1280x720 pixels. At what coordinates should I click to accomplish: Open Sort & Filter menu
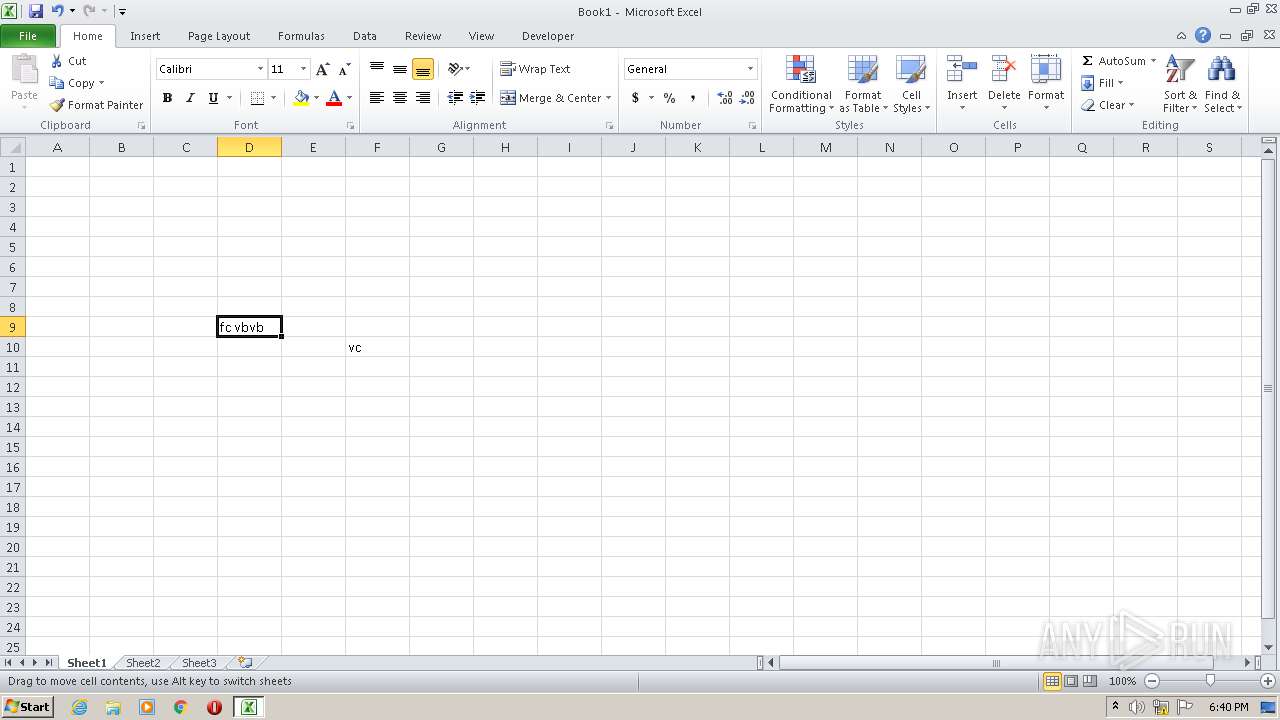1180,85
